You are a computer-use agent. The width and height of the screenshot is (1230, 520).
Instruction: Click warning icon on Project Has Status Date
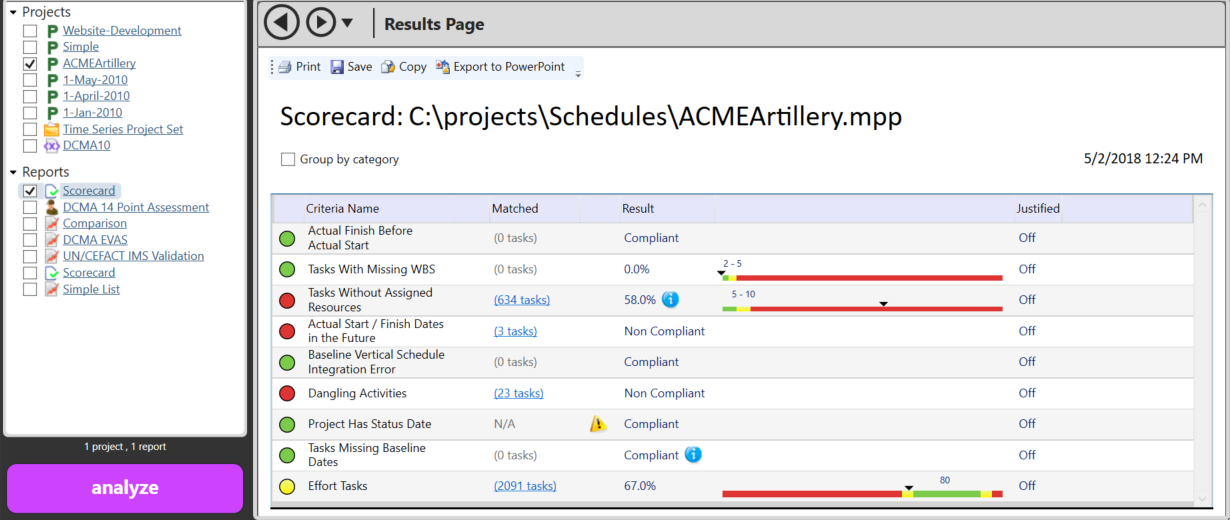598,424
